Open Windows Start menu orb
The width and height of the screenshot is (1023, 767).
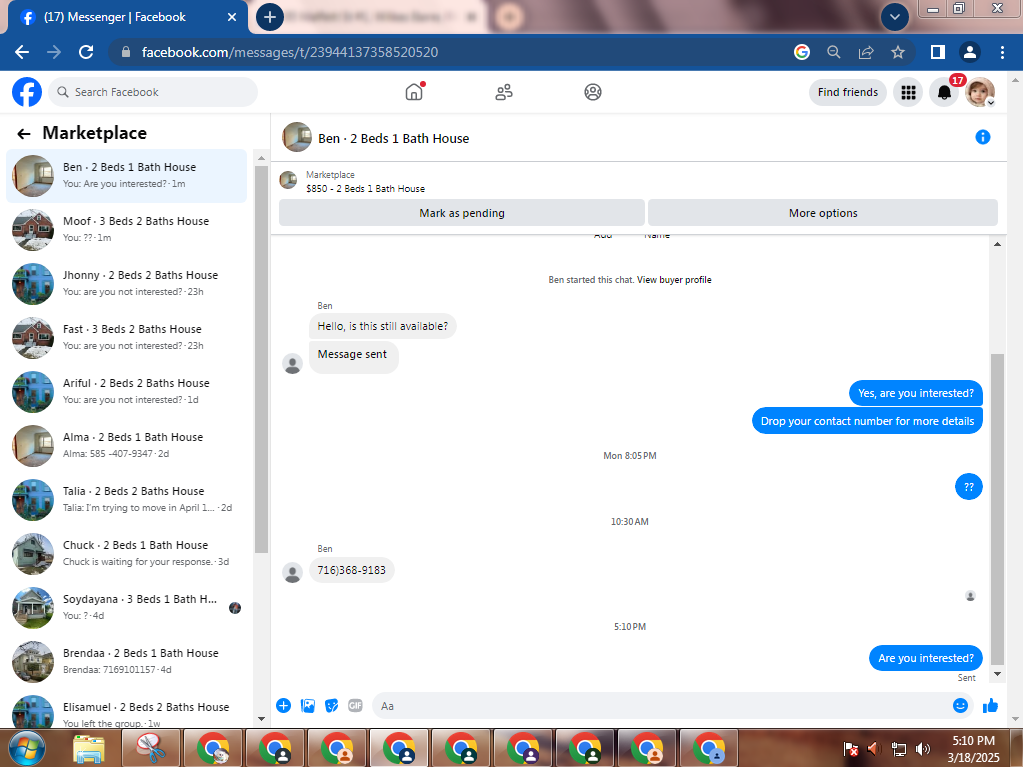(26, 748)
